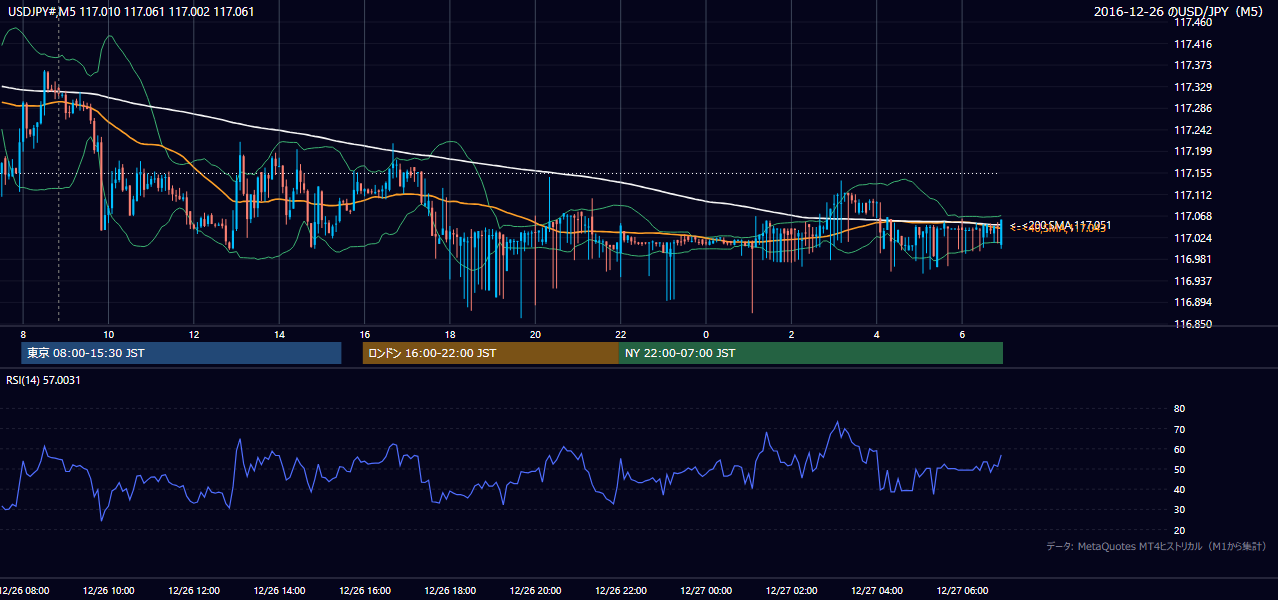1278x600 pixels.
Task: Click the NY 22:00-07:00 JST session bar
Action: click(x=811, y=353)
